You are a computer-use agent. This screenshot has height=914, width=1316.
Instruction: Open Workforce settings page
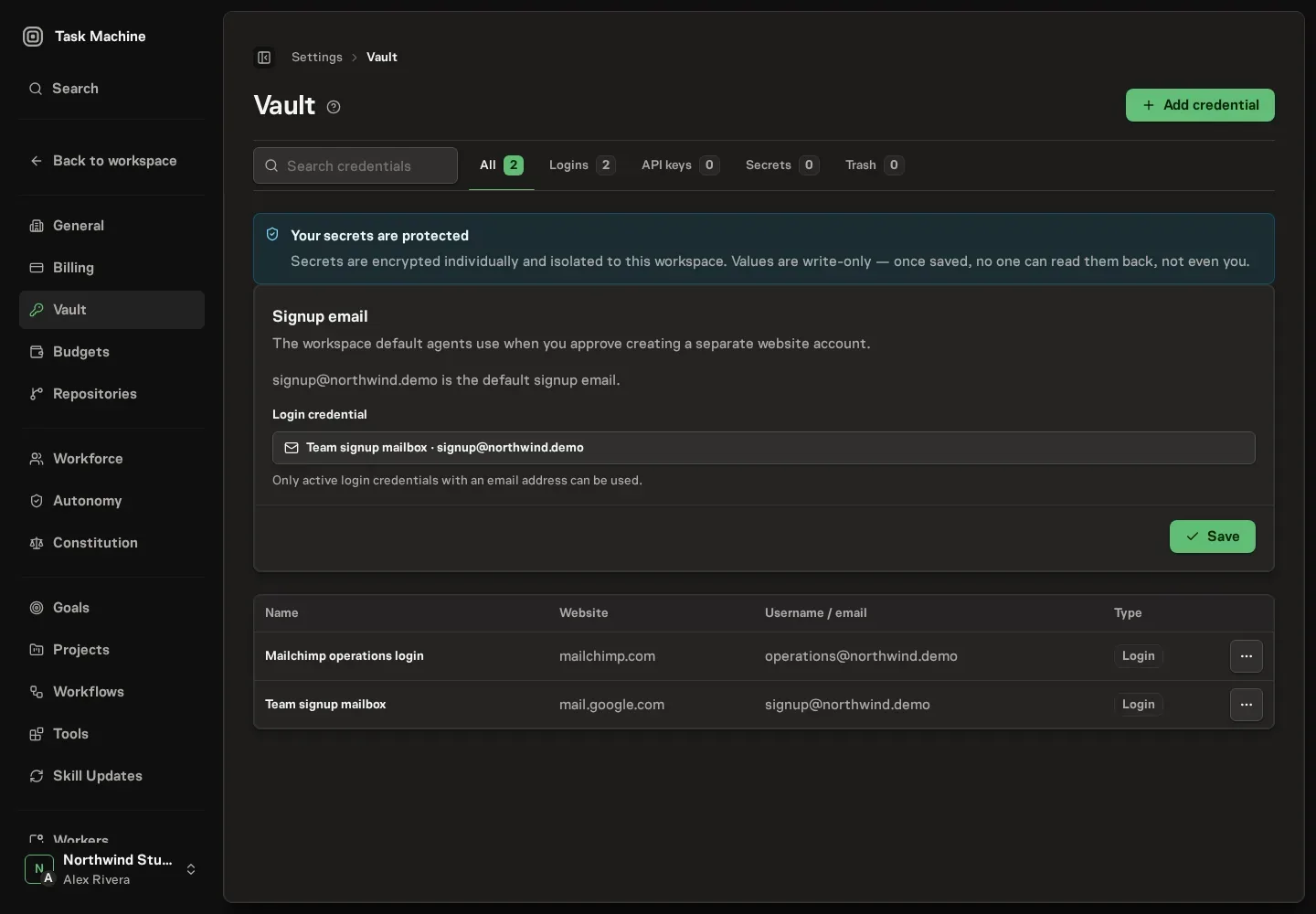pyautogui.click(x=111, y=459)
